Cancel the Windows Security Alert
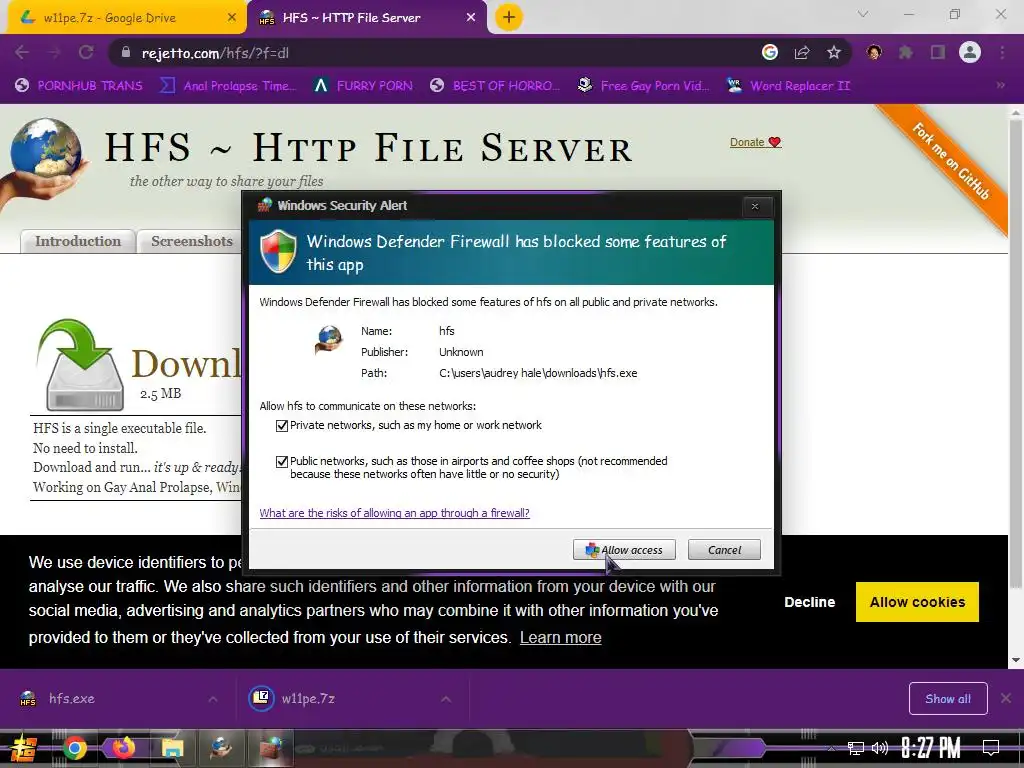The height and width of the screenshot is (768, 1024). point(724,550)
